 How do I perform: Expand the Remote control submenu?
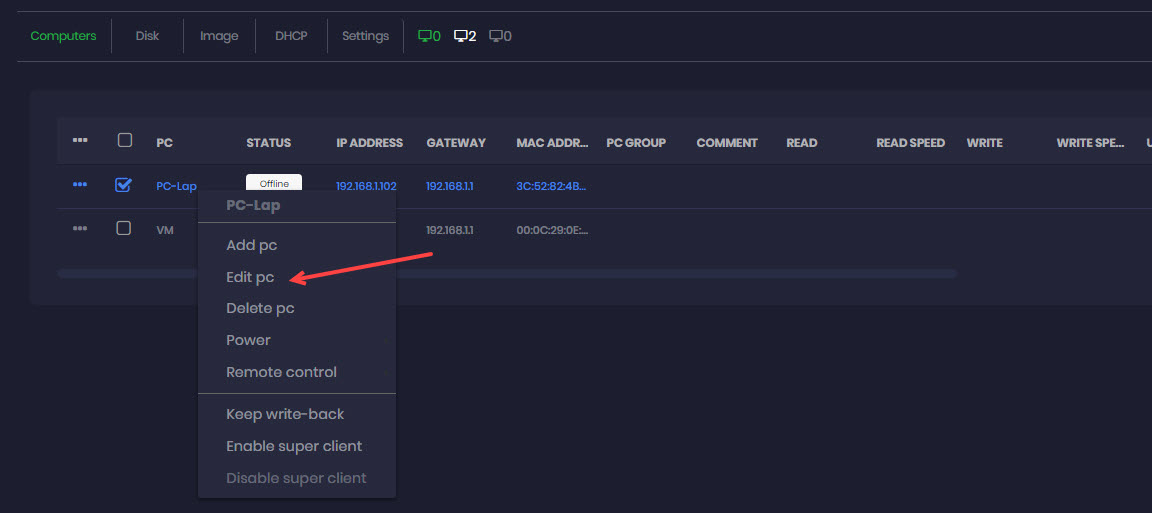tap(281, 372)
